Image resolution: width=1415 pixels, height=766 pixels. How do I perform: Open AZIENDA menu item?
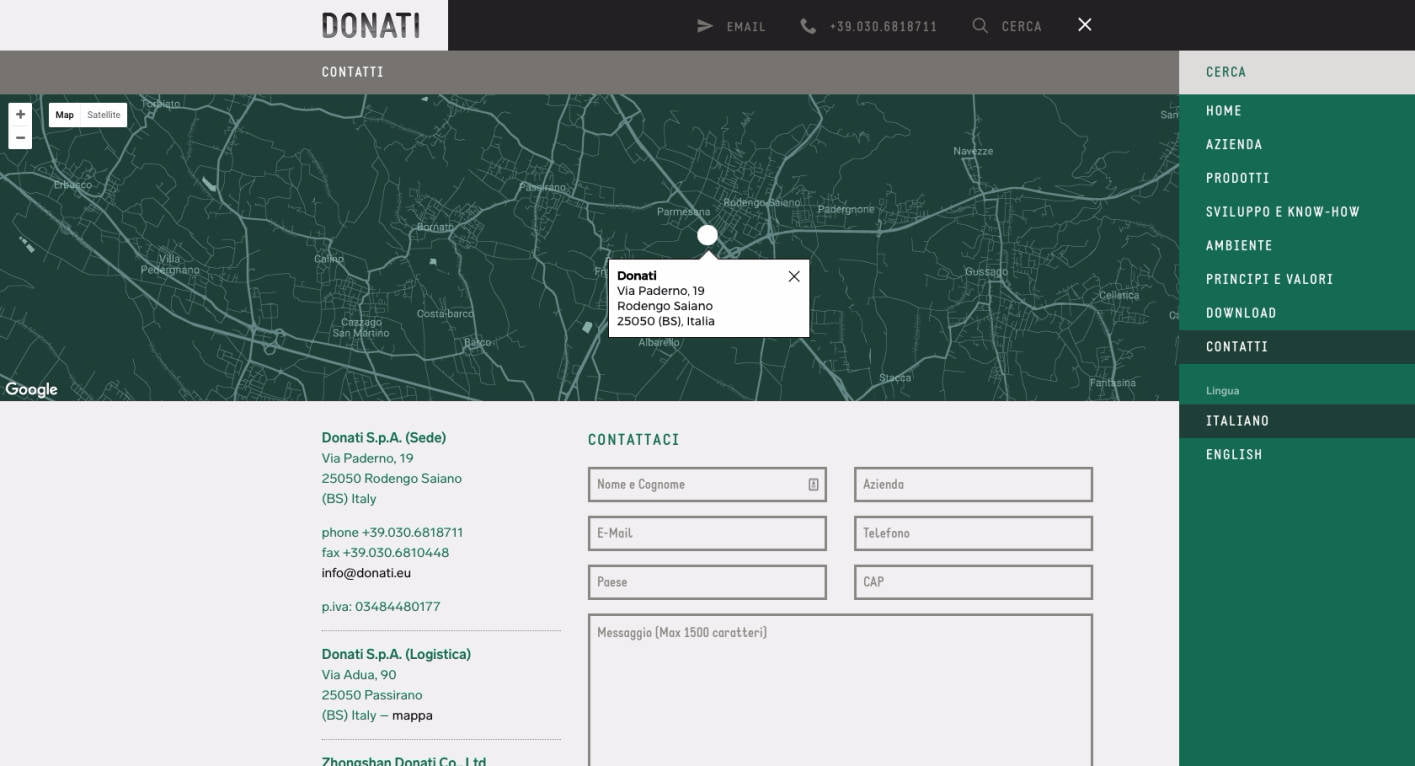[1297, 145]
